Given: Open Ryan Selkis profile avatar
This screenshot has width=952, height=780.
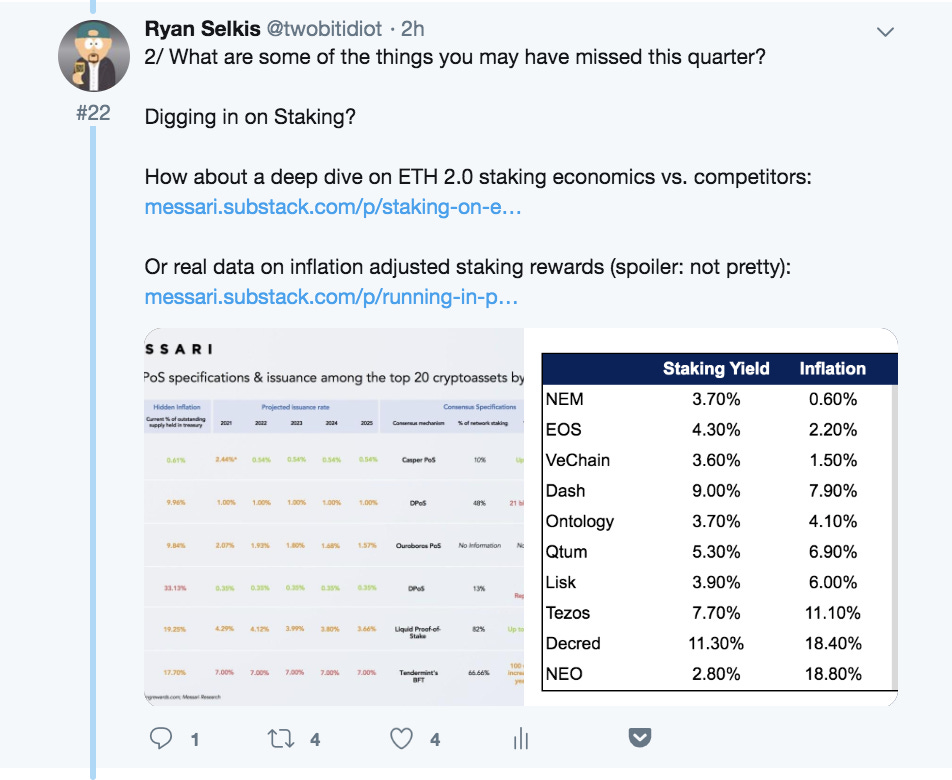Looking at the screenshot, I should [93, 55].
